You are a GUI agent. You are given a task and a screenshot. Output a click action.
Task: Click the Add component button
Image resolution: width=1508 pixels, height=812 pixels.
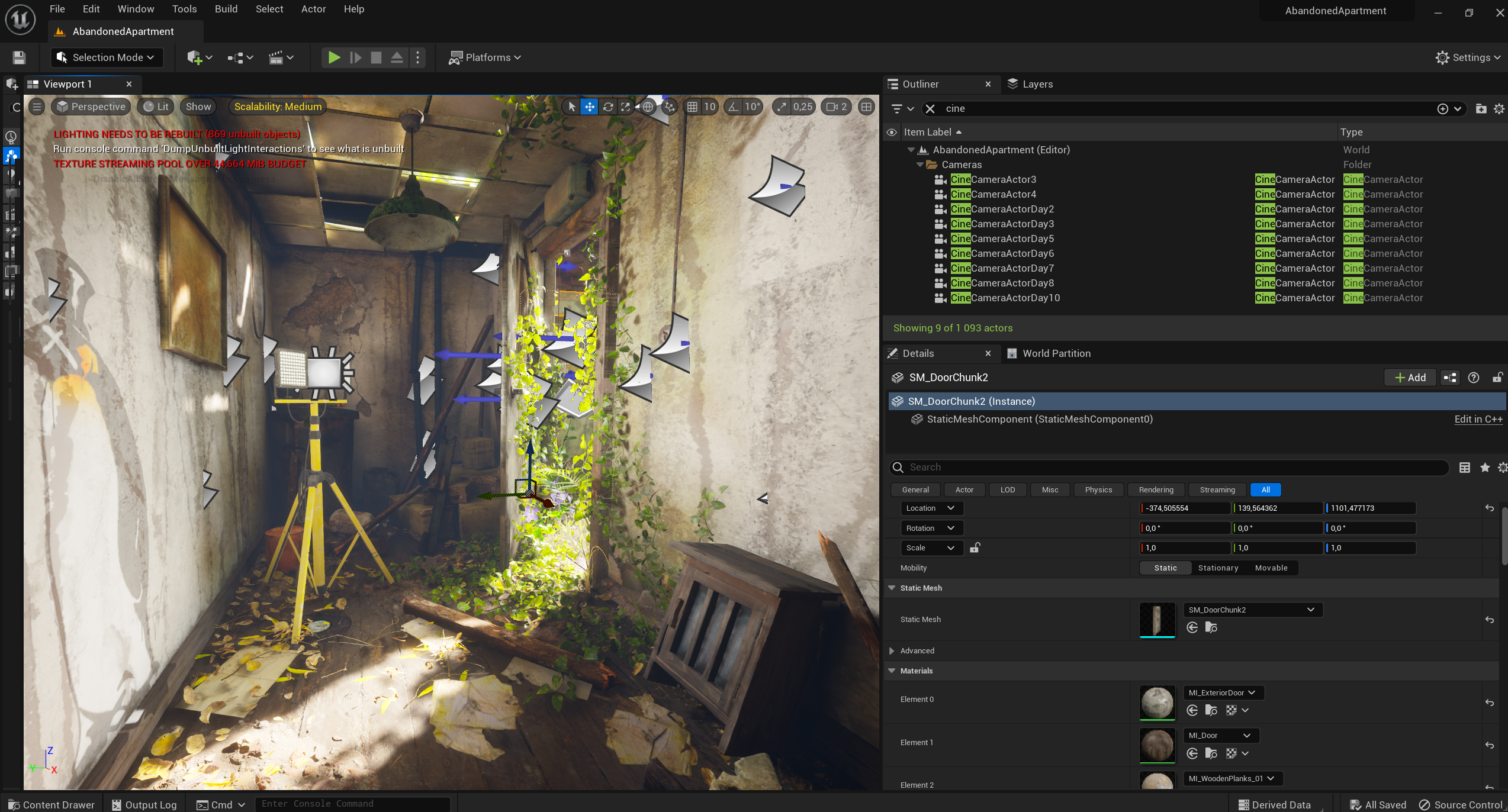1410,378
